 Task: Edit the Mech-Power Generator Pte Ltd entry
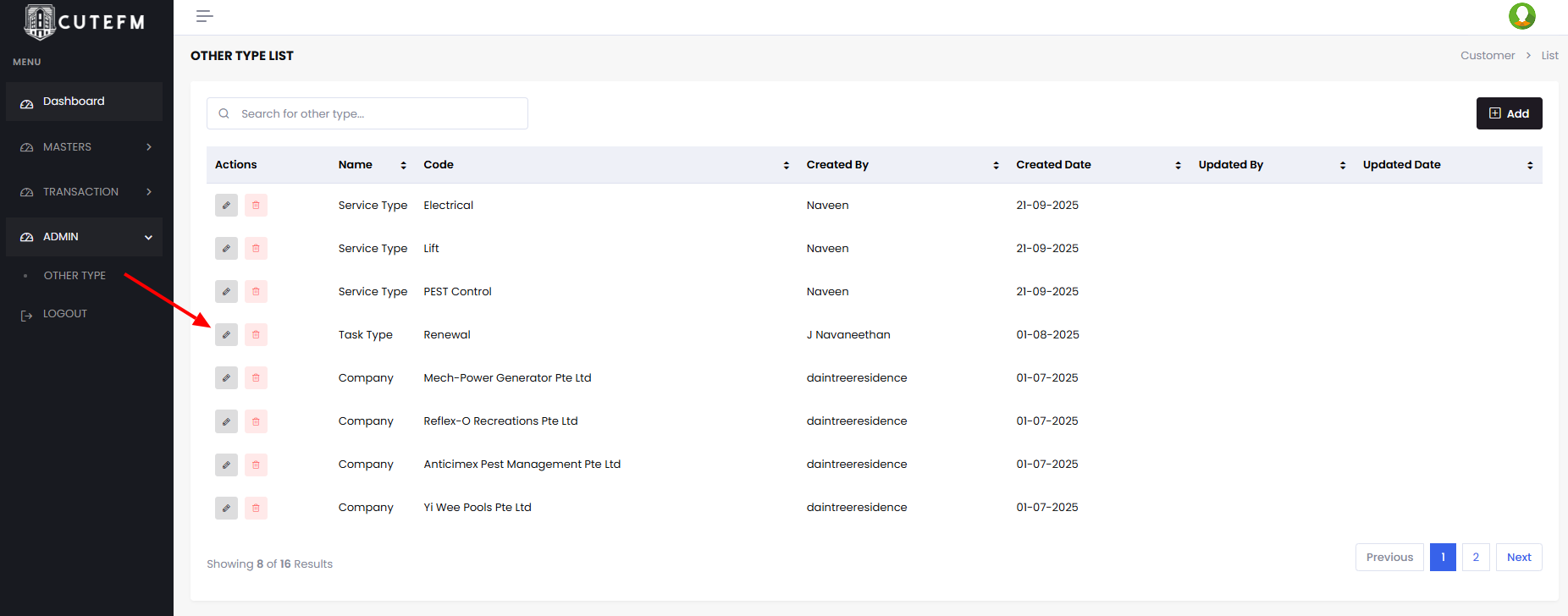point(226,378)
